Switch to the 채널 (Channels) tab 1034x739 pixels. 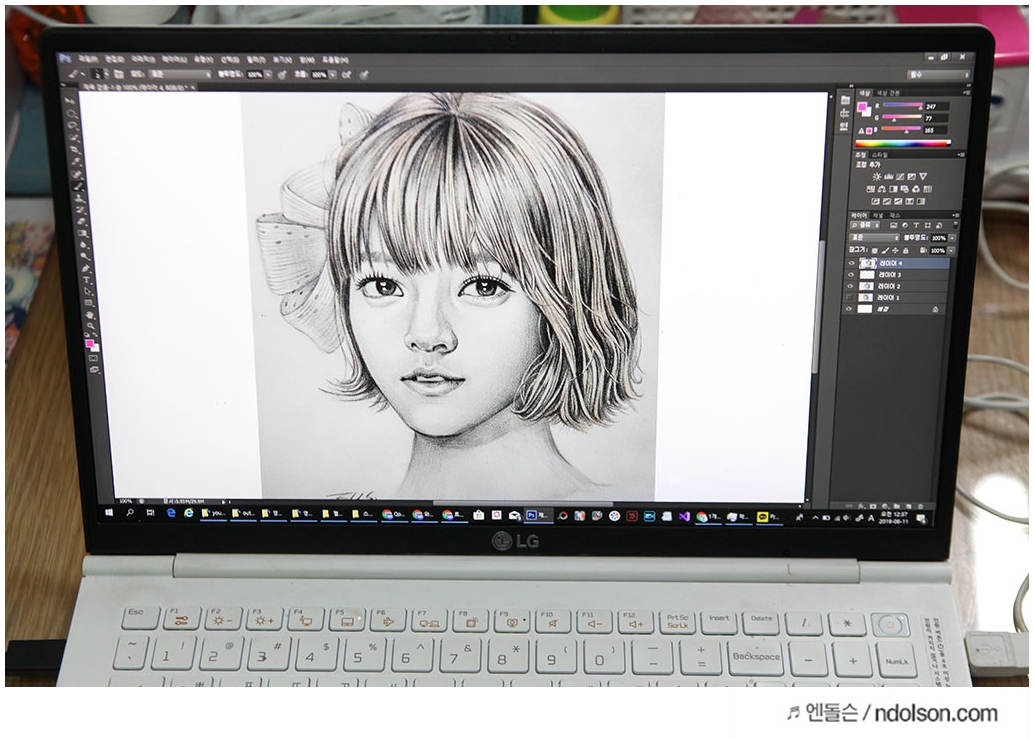tap(878, 216)
